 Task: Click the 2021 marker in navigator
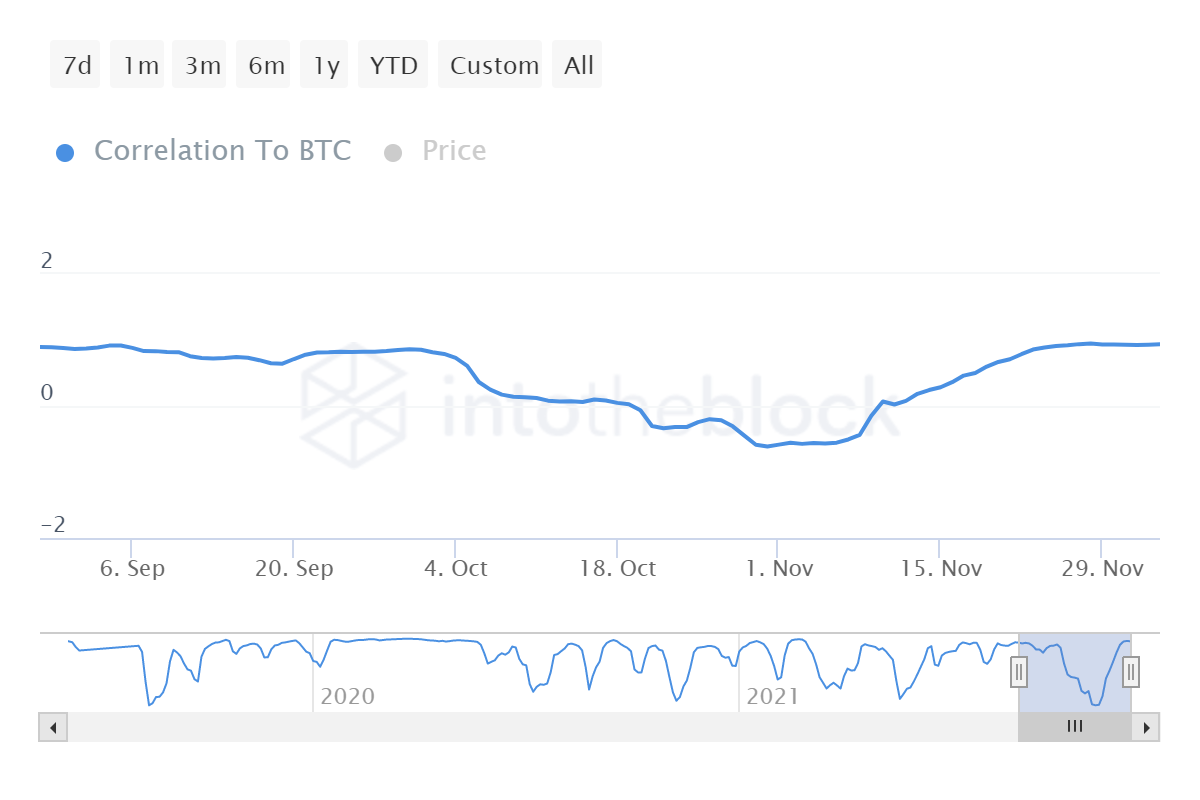tap(771, 696)
